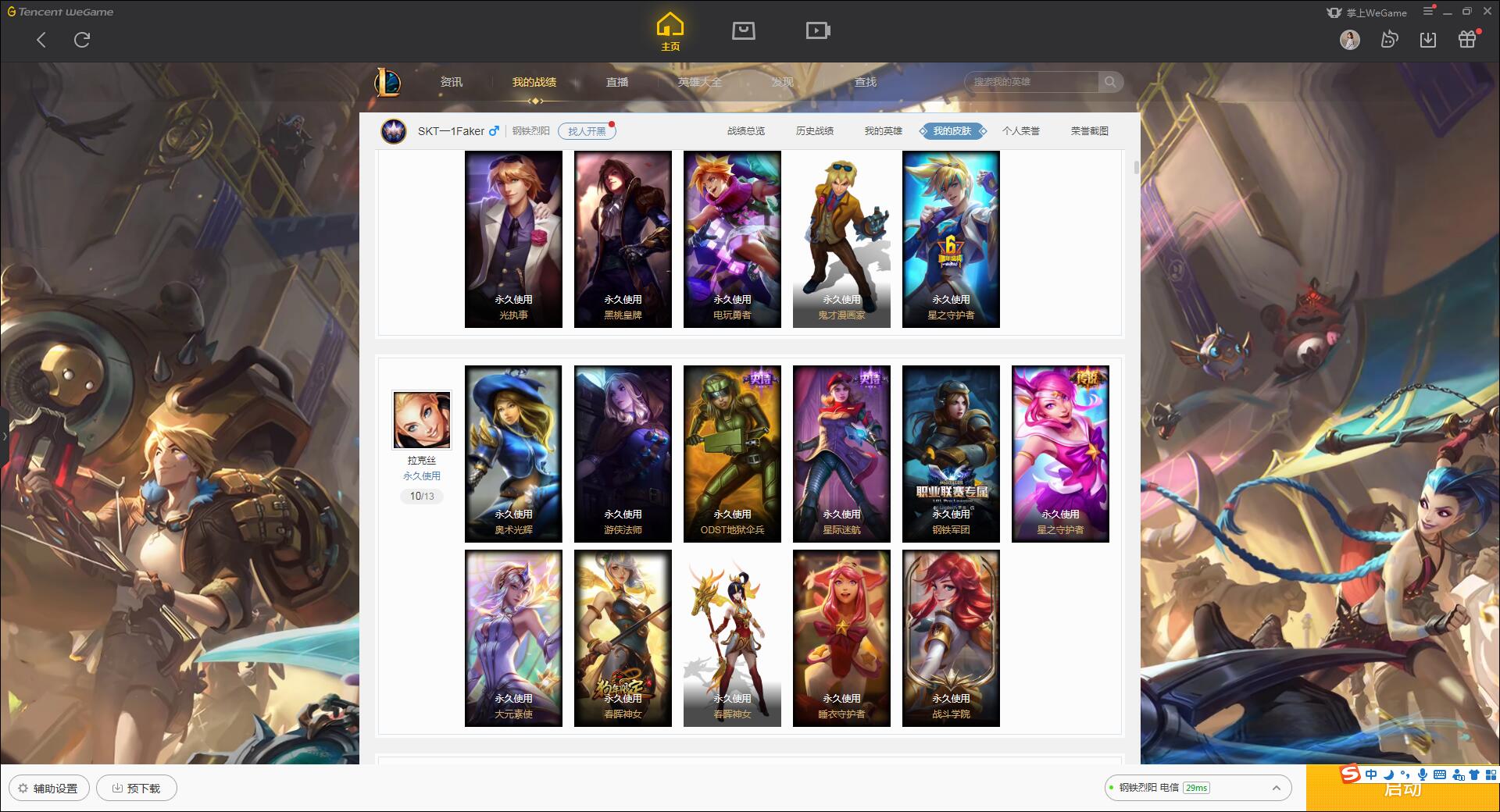The image size is (1500, 812).
Task: Open the 游侠法师 skin card
Action: (x=623, y=454)
